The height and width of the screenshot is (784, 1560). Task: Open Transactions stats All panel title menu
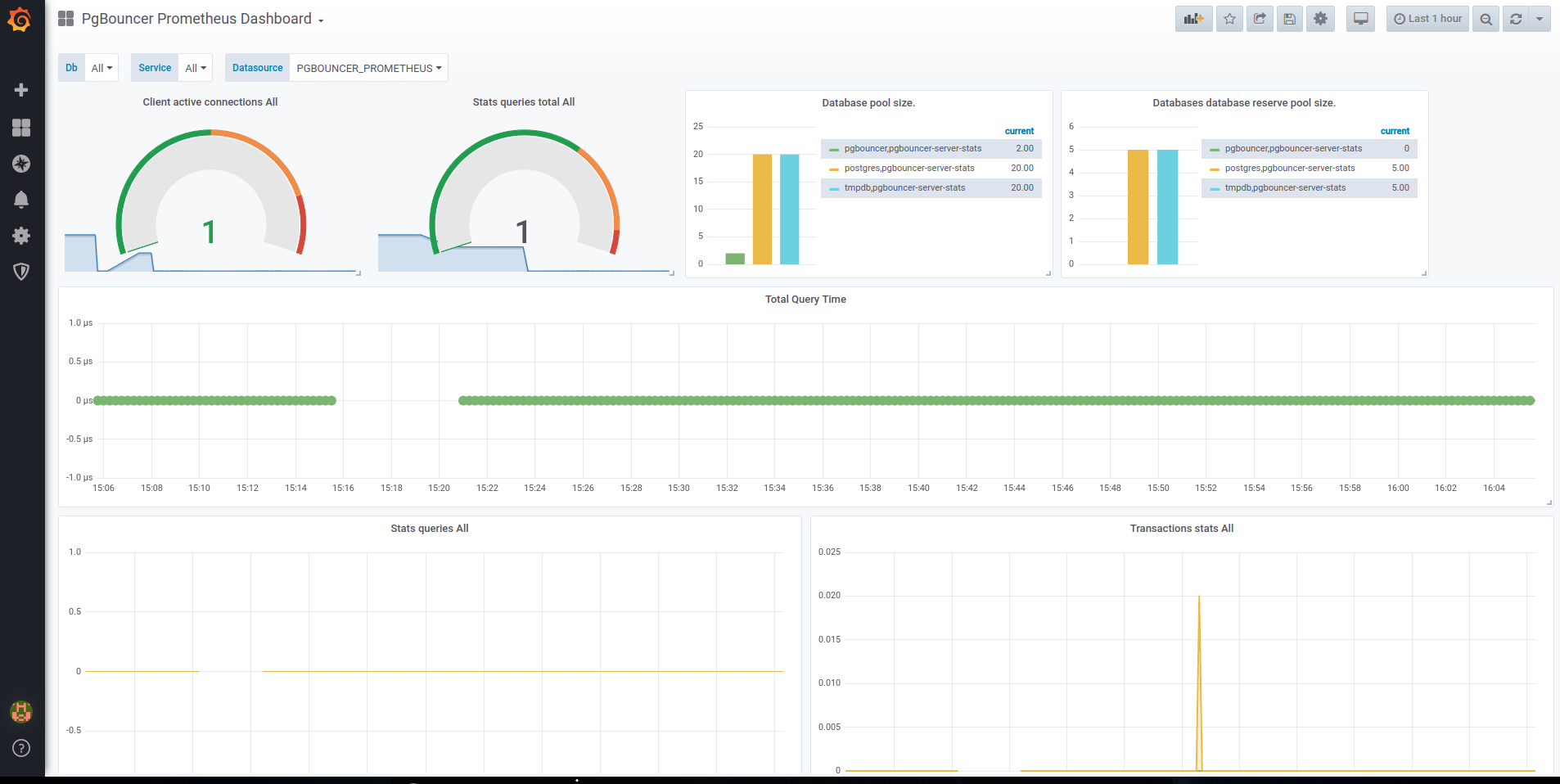[1182, 529]
